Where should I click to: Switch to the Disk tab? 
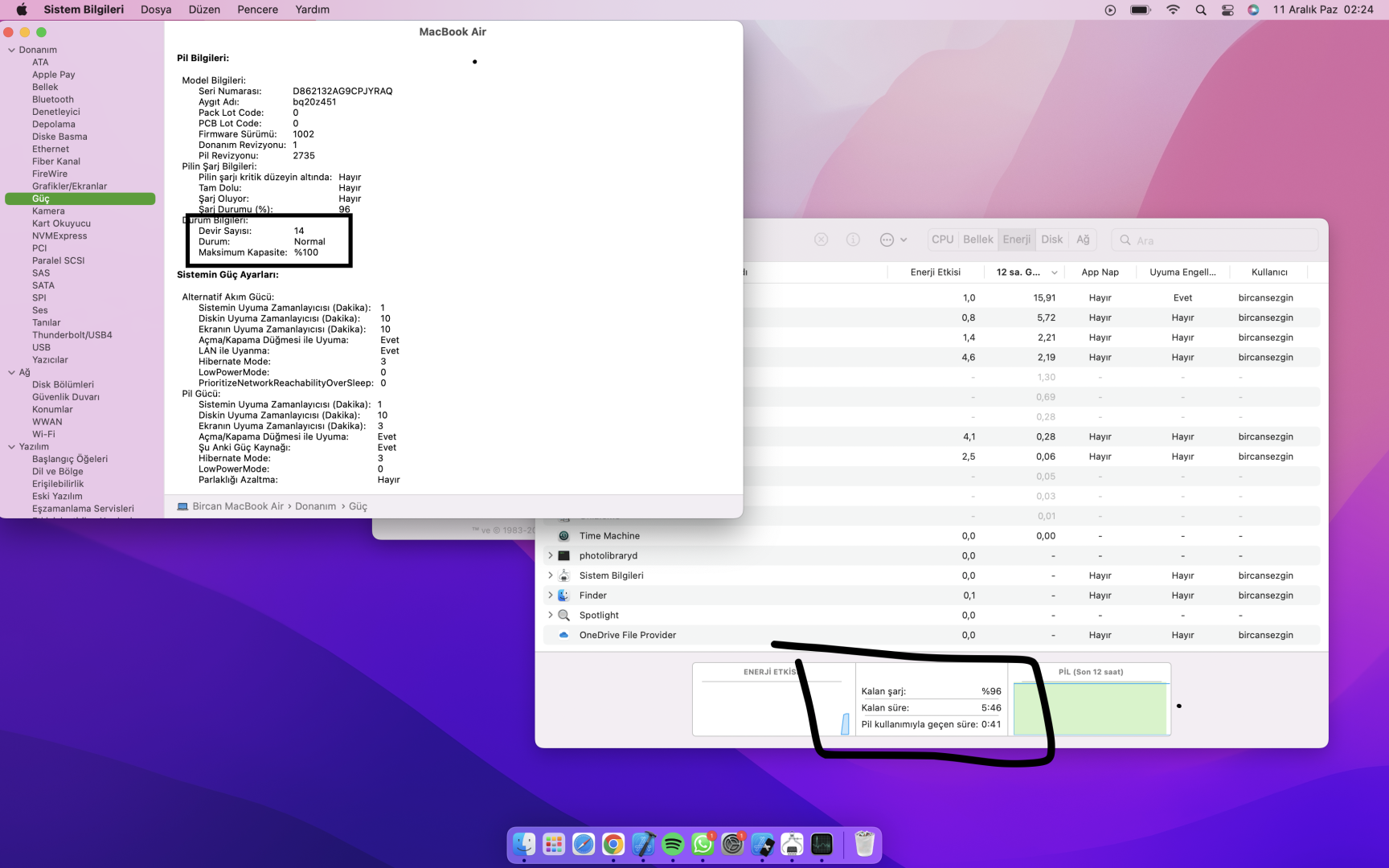coord(1052,240)
